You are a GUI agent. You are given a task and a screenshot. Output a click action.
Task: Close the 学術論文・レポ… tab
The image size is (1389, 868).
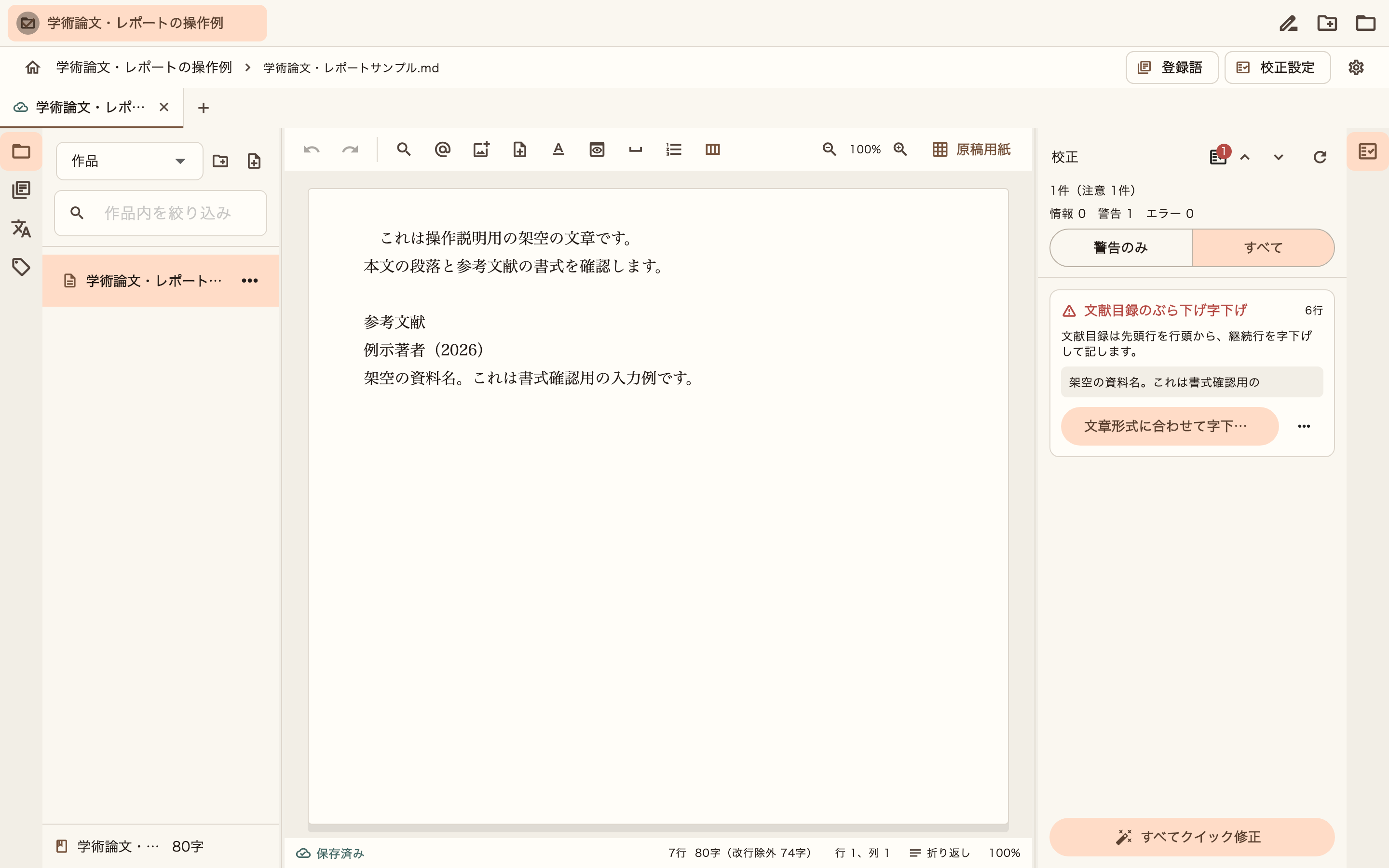[163, 108]
